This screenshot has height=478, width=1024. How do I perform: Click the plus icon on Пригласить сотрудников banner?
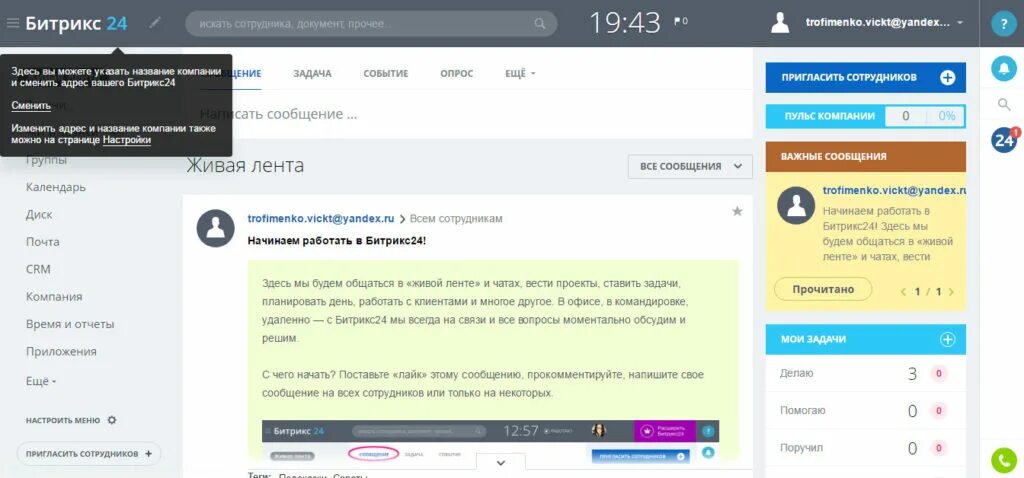pyautogui.click(x=947, y=78)
